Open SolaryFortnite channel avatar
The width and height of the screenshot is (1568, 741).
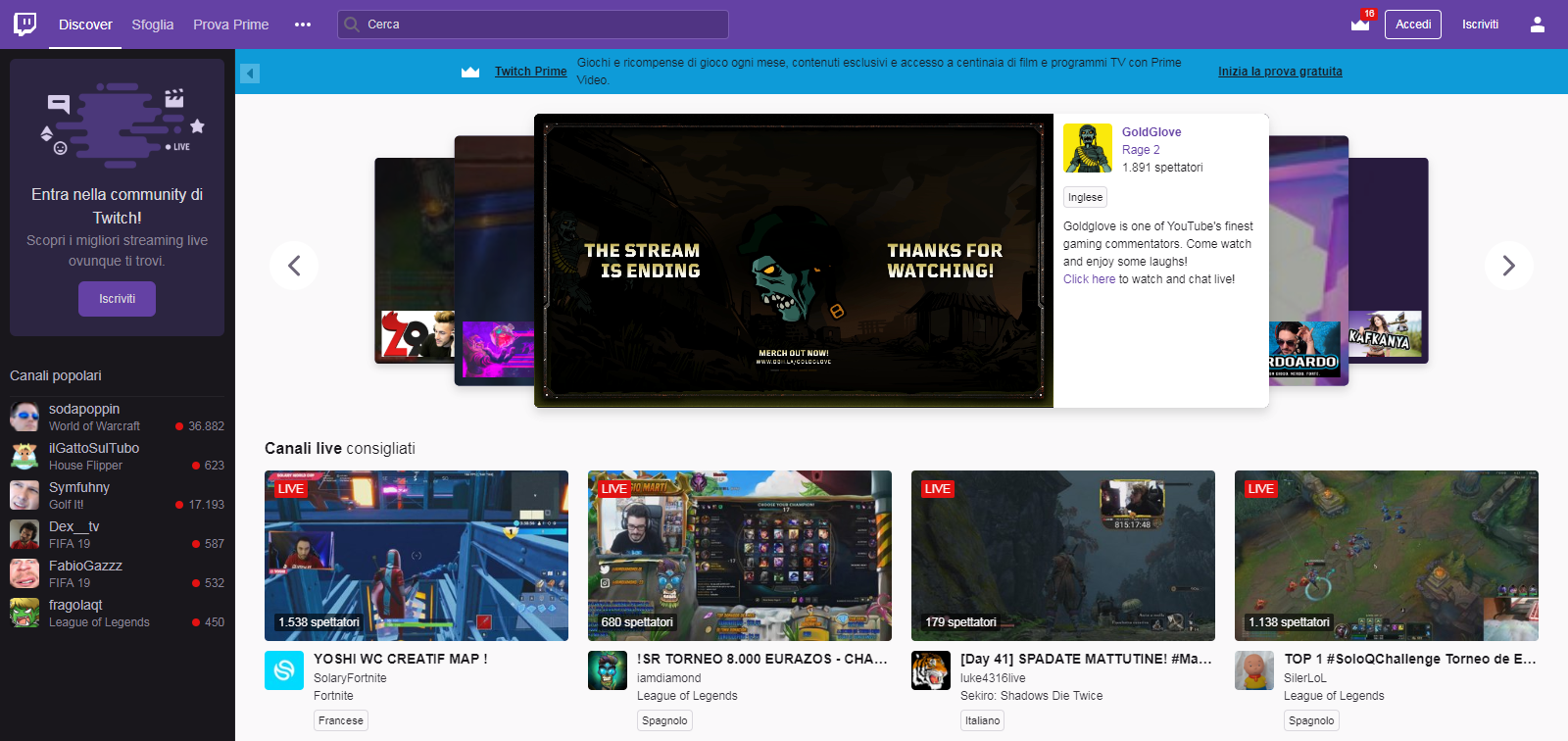pos(284,670)
